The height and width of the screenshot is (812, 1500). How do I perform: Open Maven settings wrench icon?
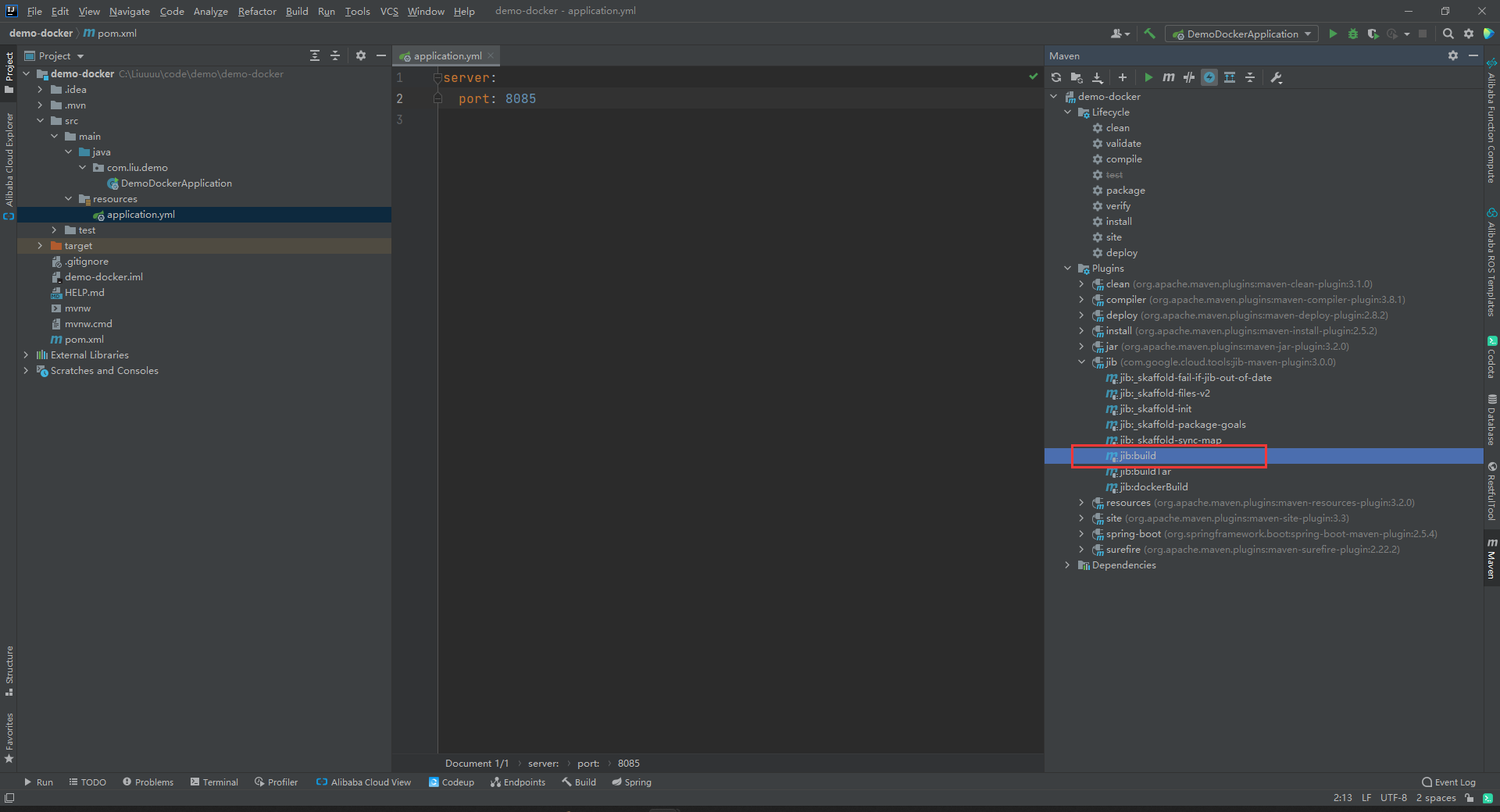[1277, 77]
